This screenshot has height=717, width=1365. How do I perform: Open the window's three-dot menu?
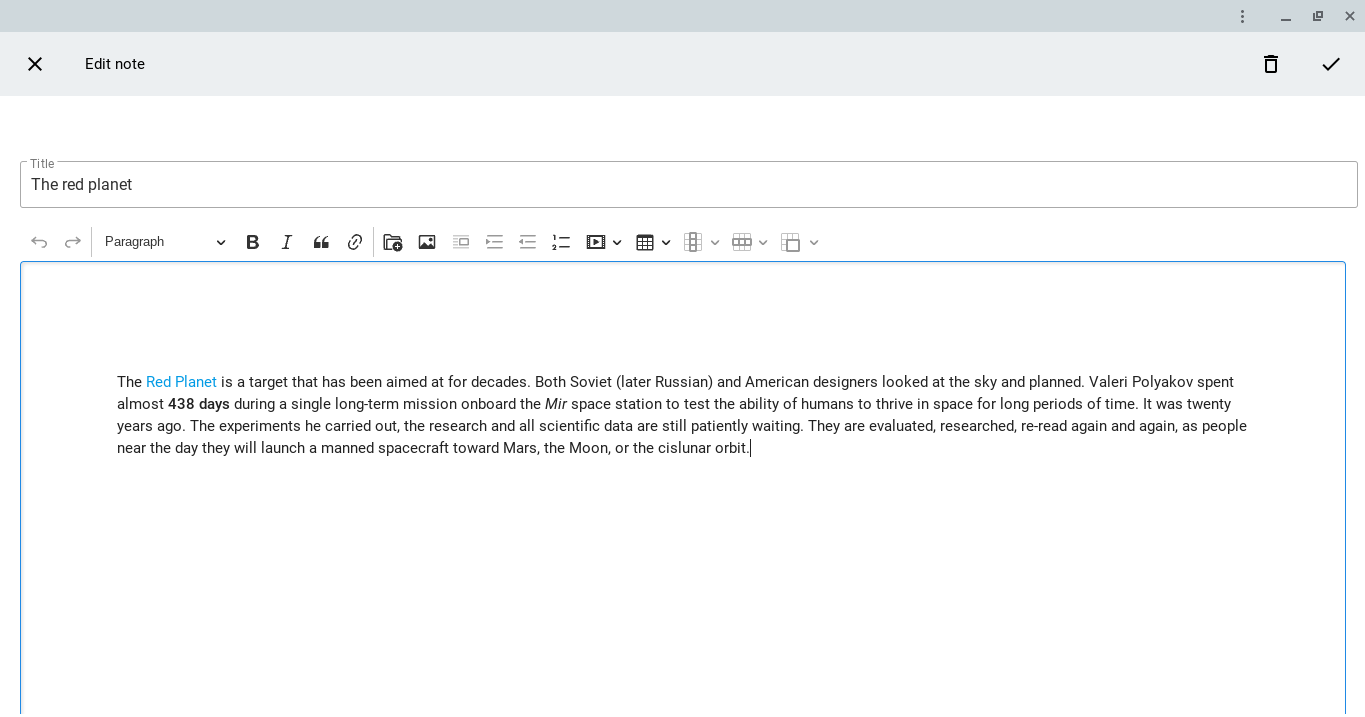(1242, 16)
